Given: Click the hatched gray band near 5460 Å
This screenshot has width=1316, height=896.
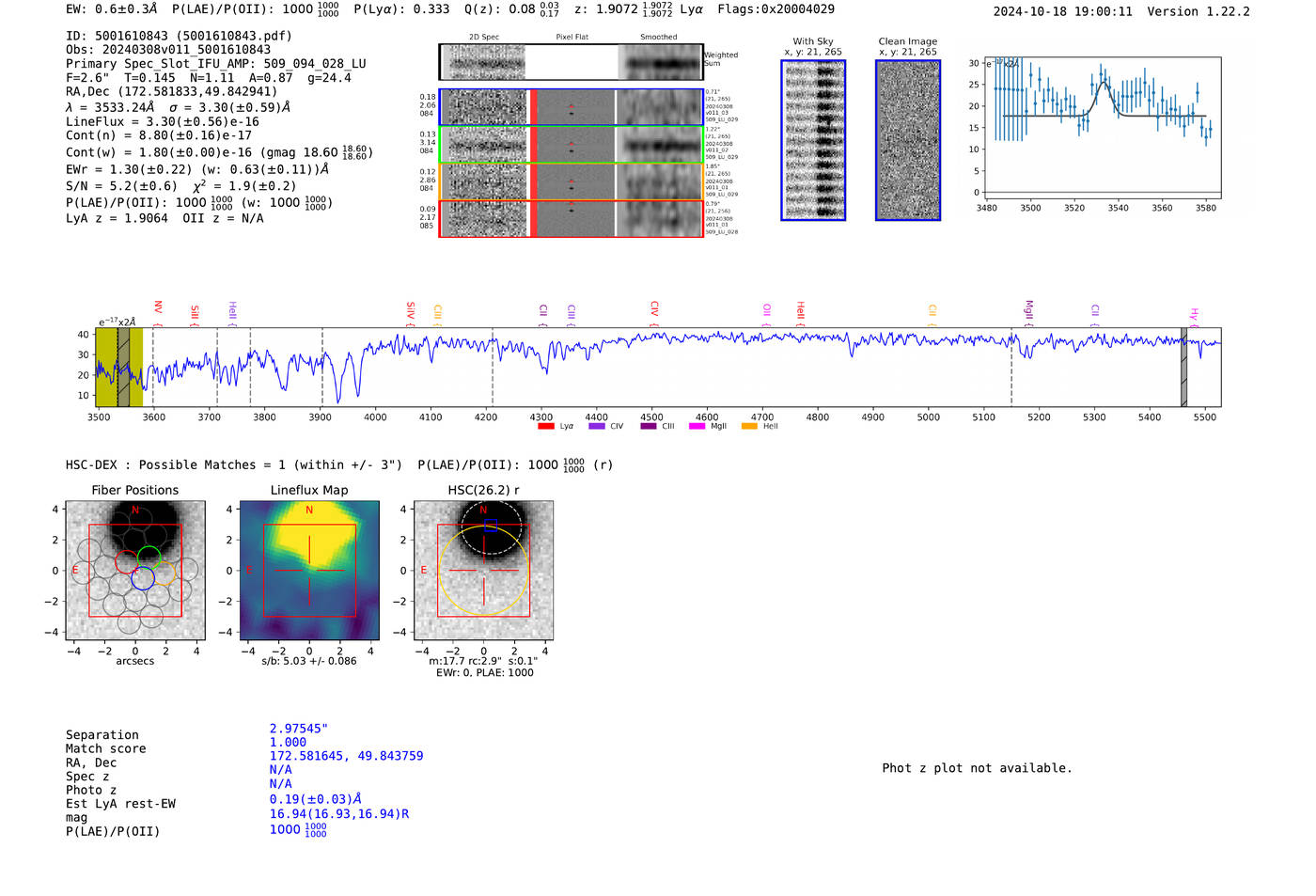Looking at the screenshot, I should pos(1184,368).
